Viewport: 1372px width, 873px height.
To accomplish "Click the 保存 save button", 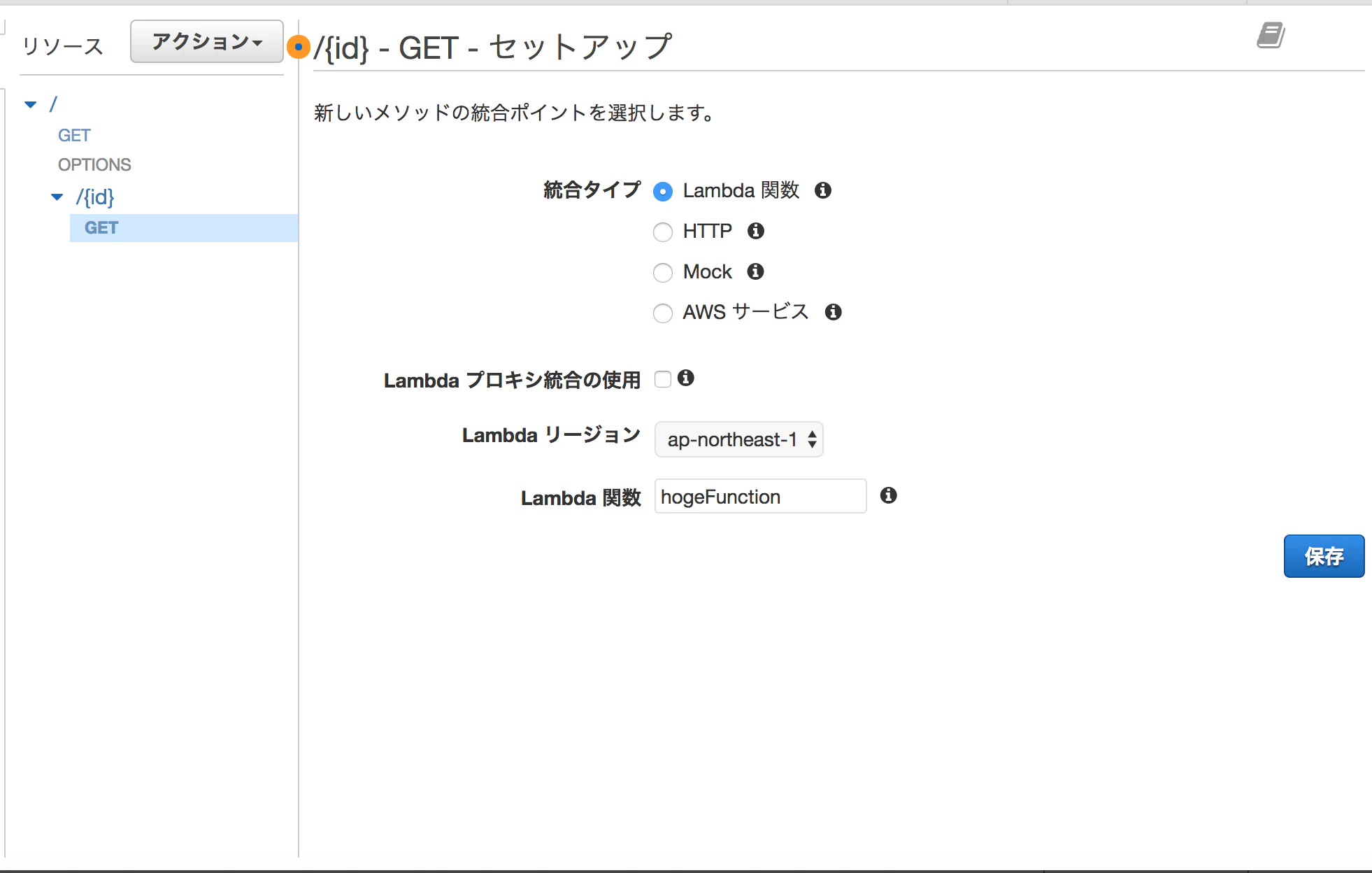I will click(1324, 556).
